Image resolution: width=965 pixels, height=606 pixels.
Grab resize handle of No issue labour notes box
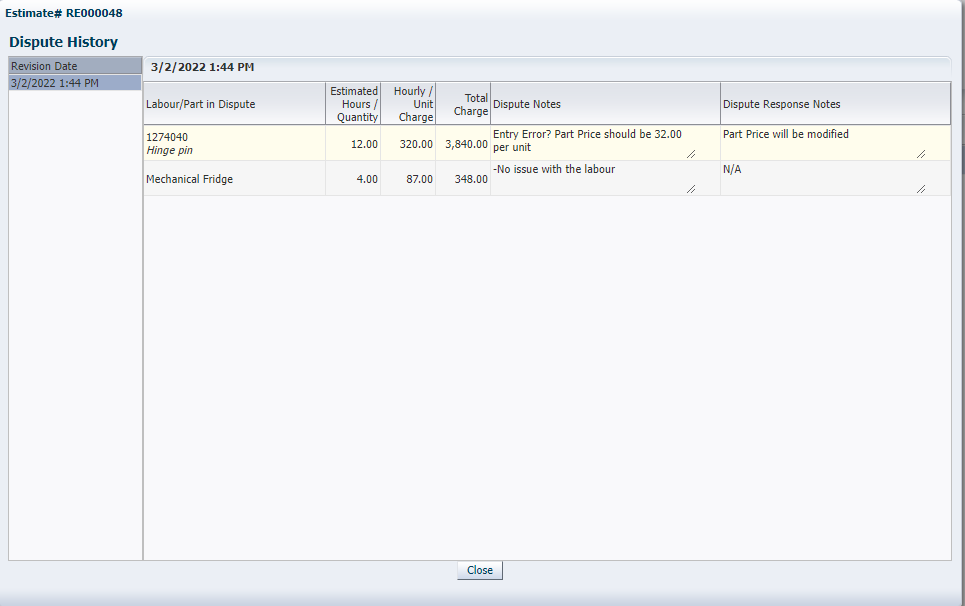coord(691,189)
